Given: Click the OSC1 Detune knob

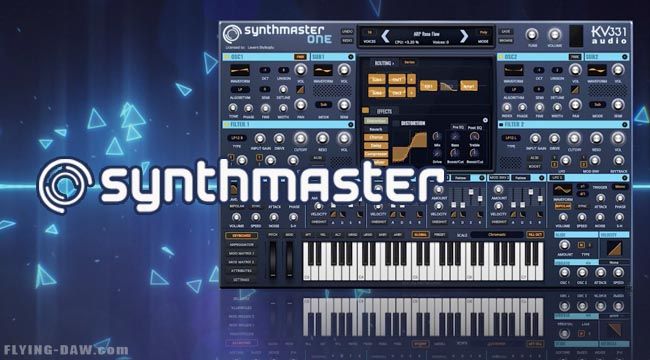Looking at the screenshot, I should pos(283,89).
